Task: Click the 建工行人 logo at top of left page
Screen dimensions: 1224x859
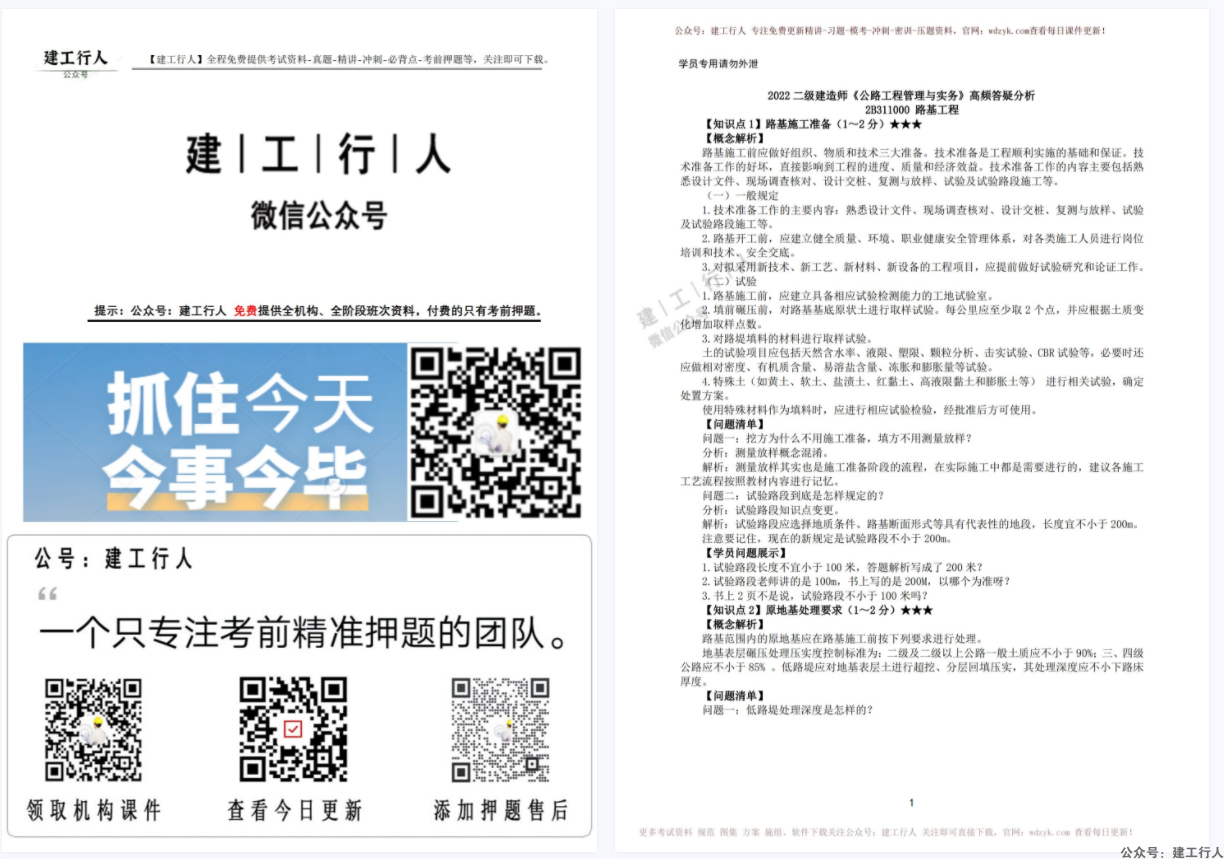Action: [75, 61]
